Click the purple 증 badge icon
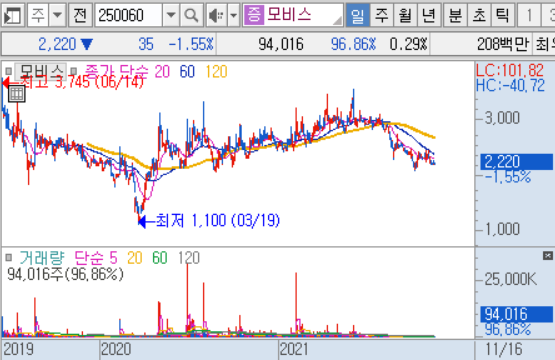Image resolution: width=555 pixels, height=360 pixels. (x=254, y=15)
